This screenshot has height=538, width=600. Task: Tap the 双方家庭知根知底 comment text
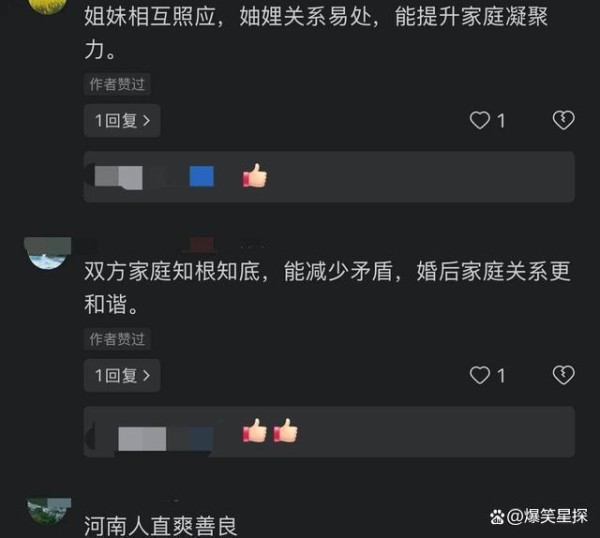tap(327, 288)
